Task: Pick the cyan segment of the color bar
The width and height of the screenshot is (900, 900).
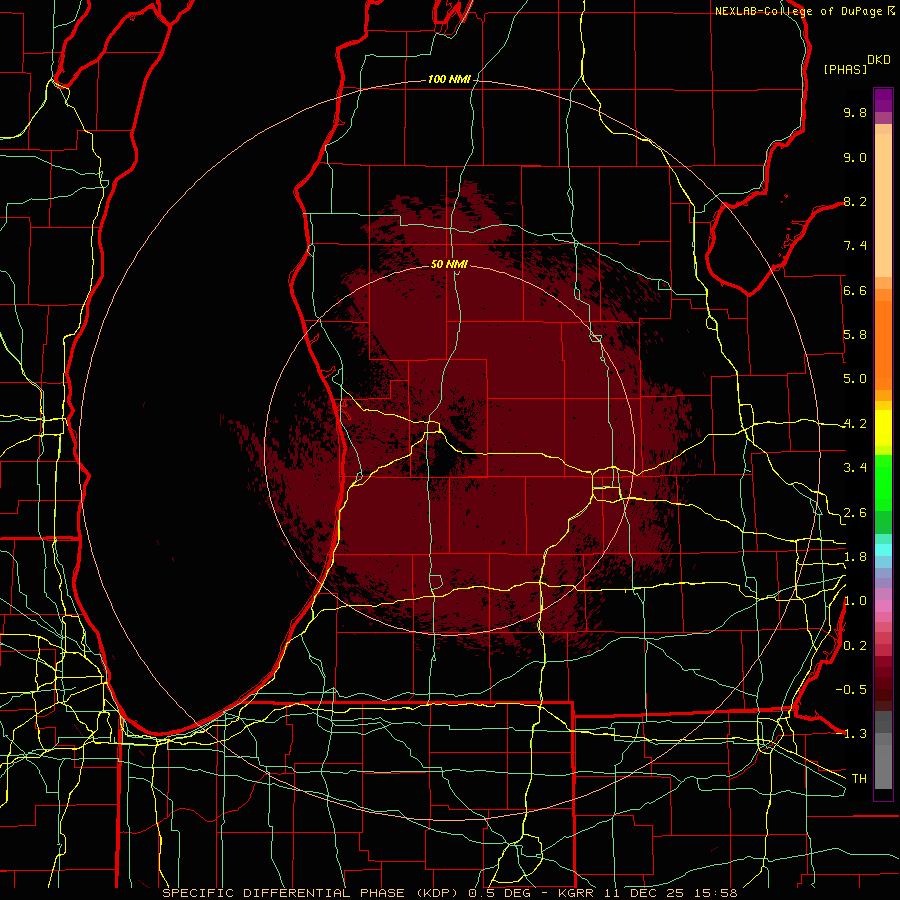Action: coord(883,550)
